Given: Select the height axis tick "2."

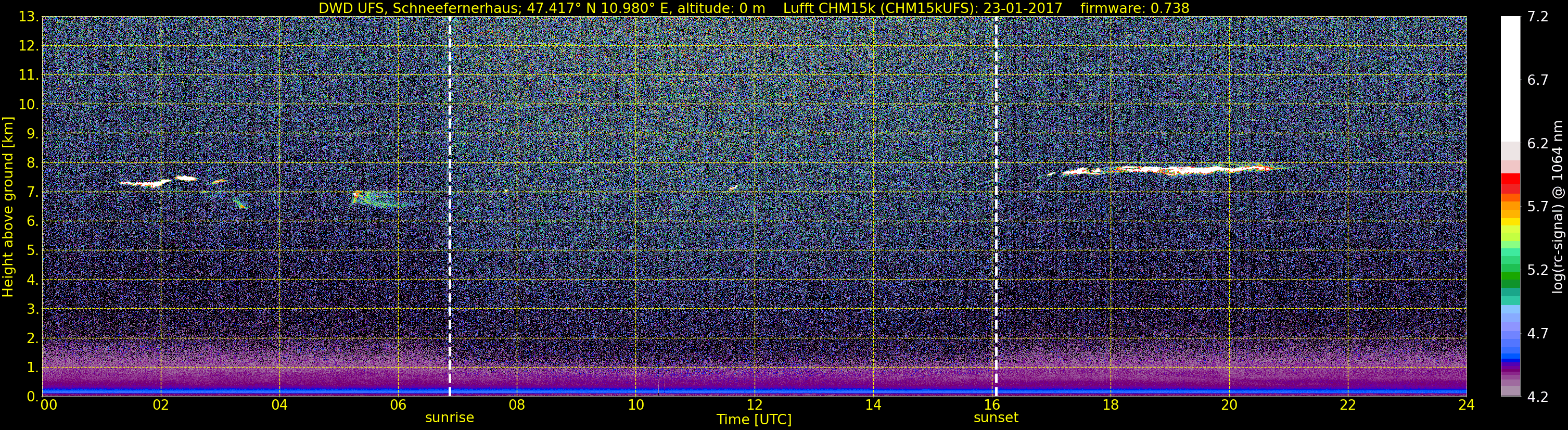Looking at the screenshot, I should click(33, 338).
